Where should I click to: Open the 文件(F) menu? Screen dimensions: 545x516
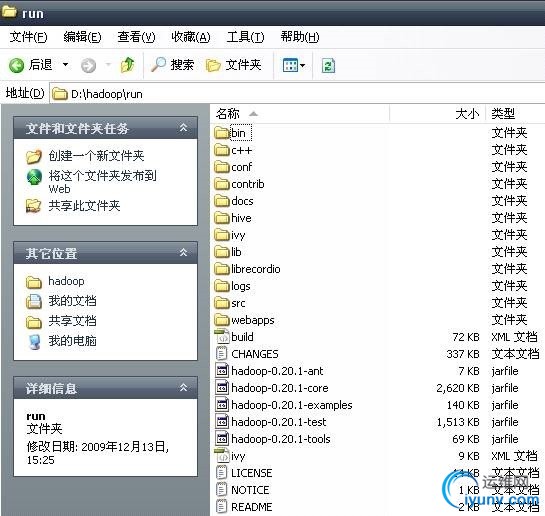28,36
